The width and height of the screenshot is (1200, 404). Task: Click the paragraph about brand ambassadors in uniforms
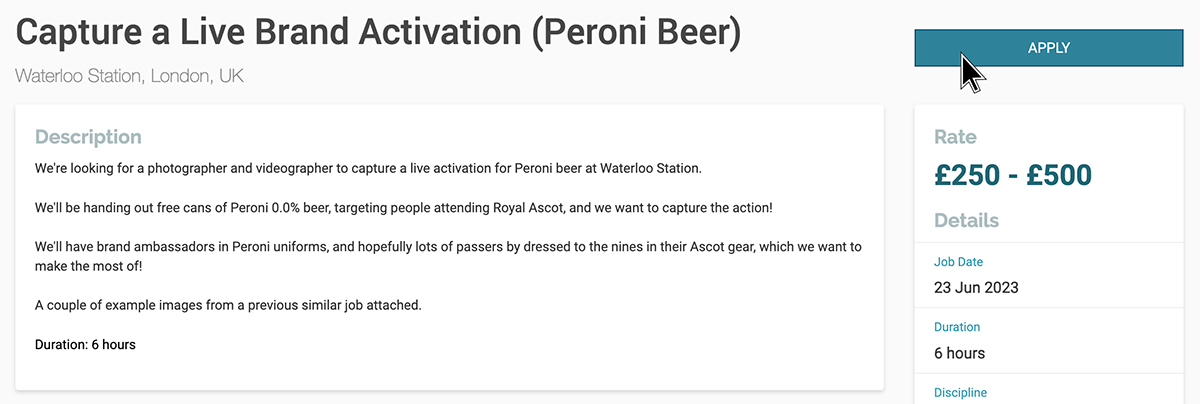447,256
